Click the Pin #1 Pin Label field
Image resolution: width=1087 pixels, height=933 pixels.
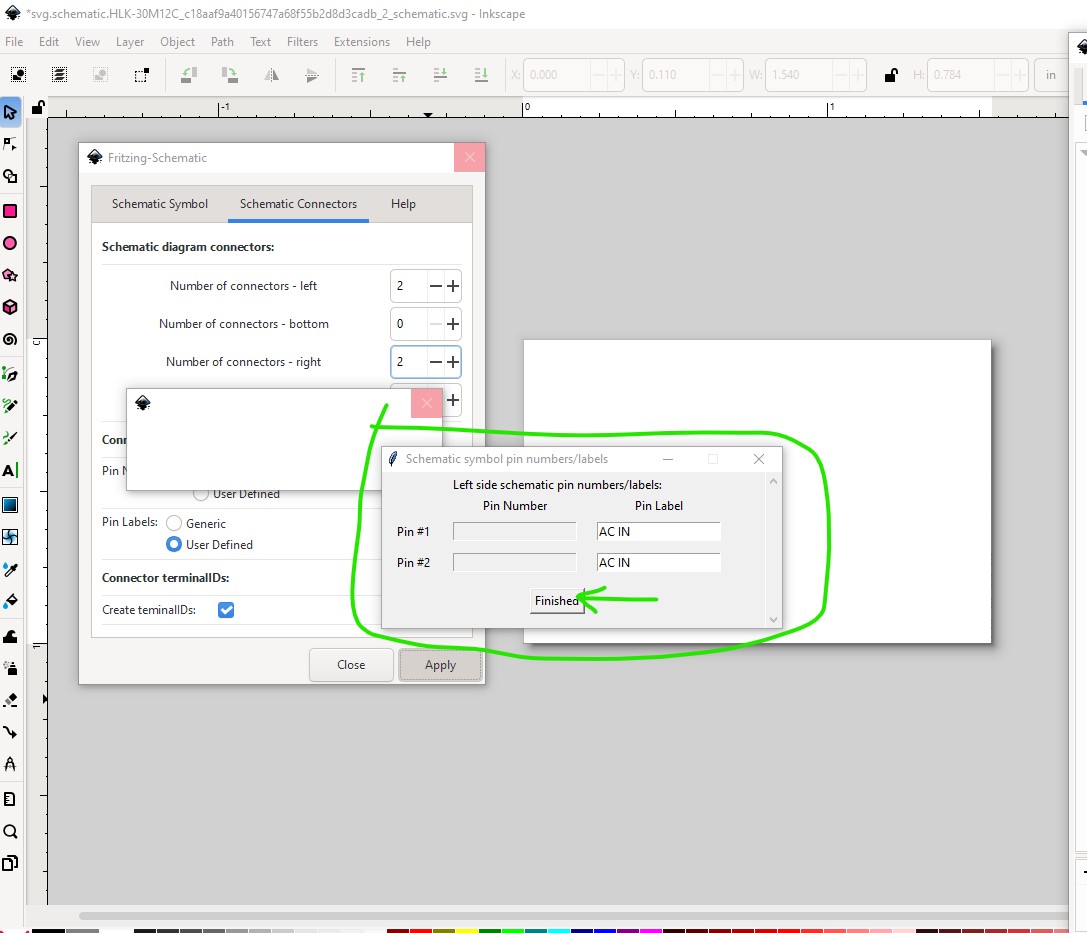click(x=659, y=532)
